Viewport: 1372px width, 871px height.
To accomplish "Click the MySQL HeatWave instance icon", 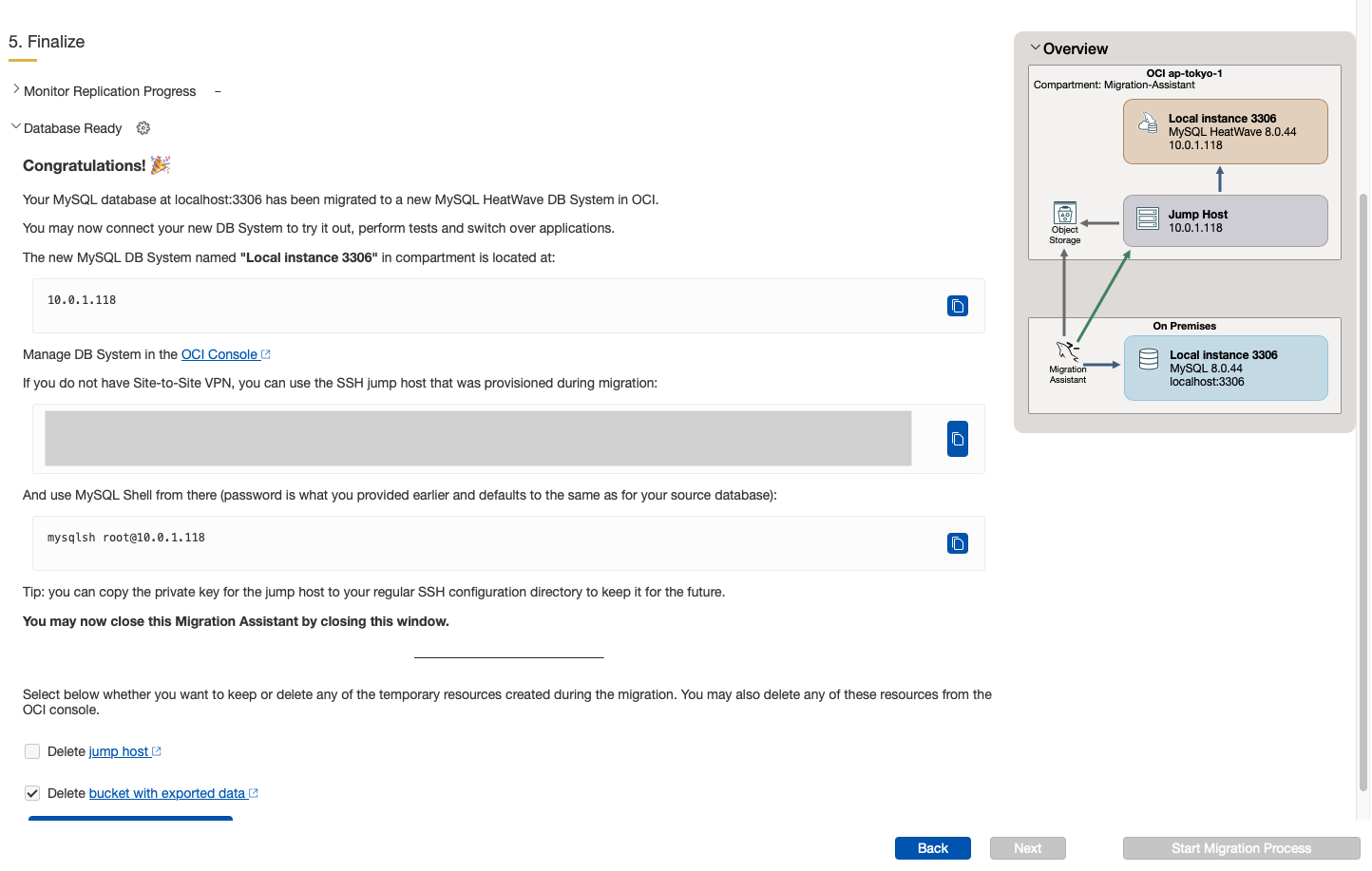I will 1148,123.
